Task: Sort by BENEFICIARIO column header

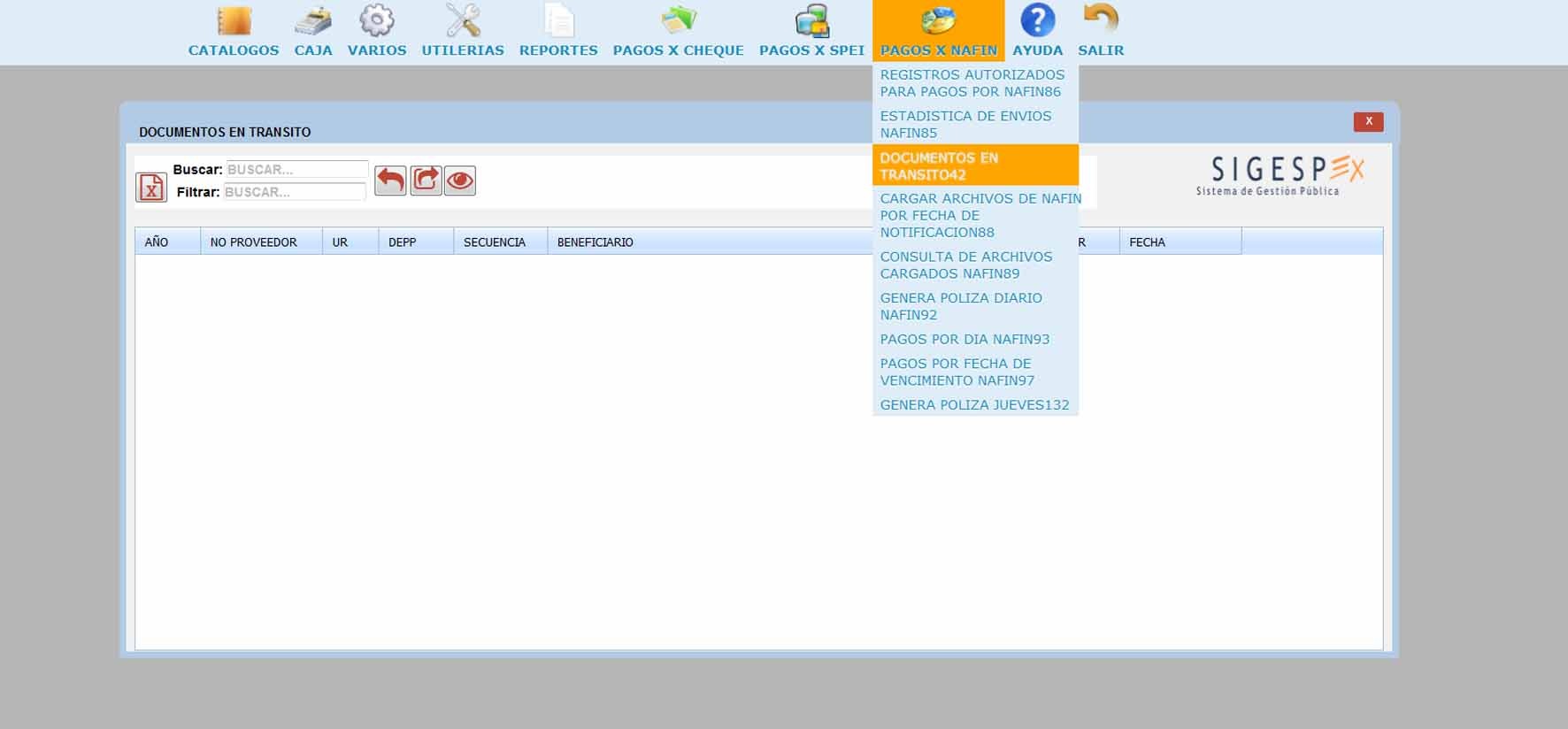Action: pyautogui.click(x=711, y=242)
